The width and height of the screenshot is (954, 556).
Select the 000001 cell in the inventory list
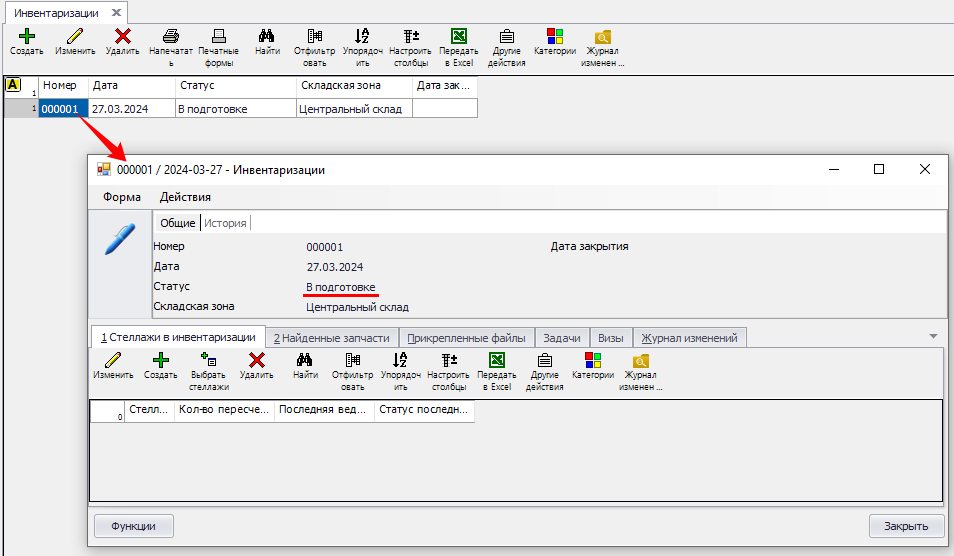coord(60,109)
